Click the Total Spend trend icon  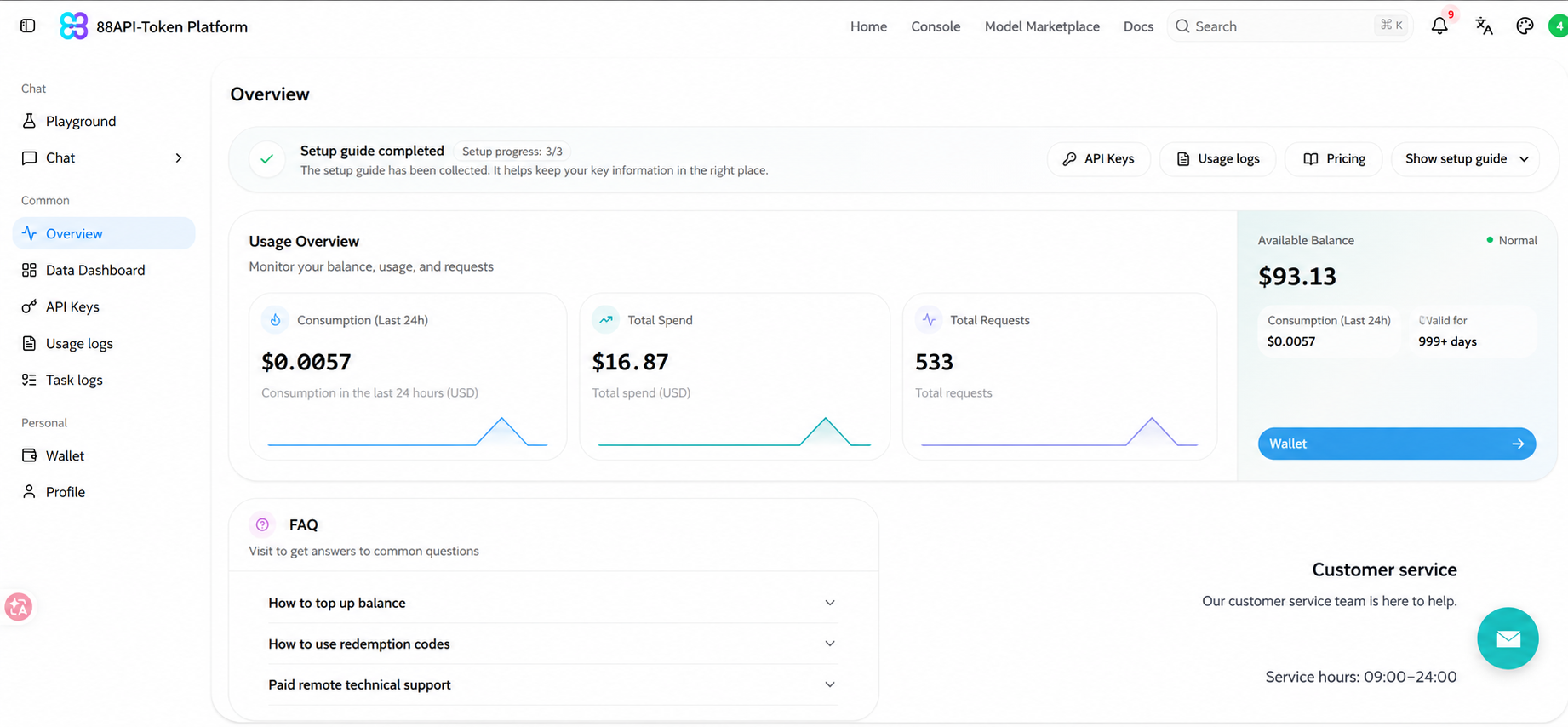(x=605, y=320)
